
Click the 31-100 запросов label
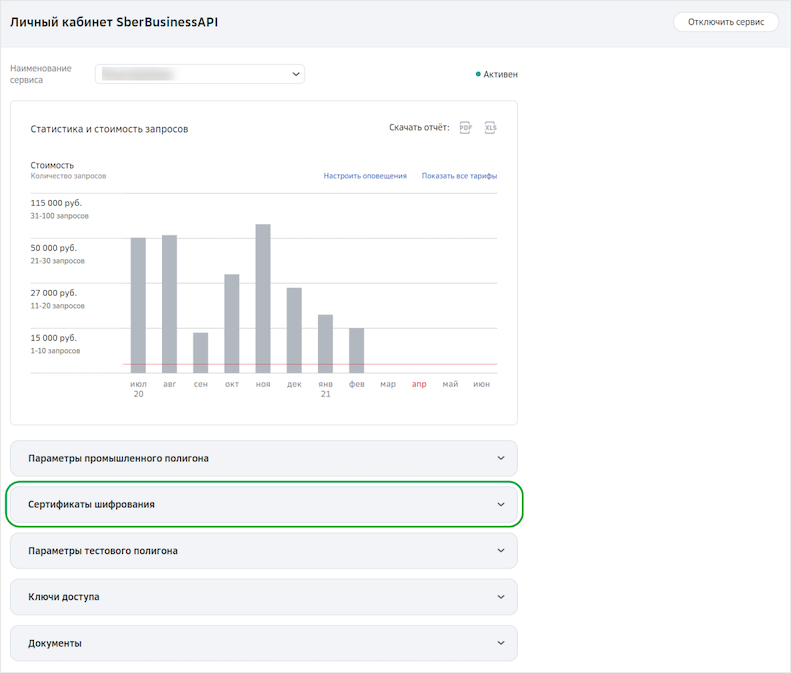tap(60, 216)
